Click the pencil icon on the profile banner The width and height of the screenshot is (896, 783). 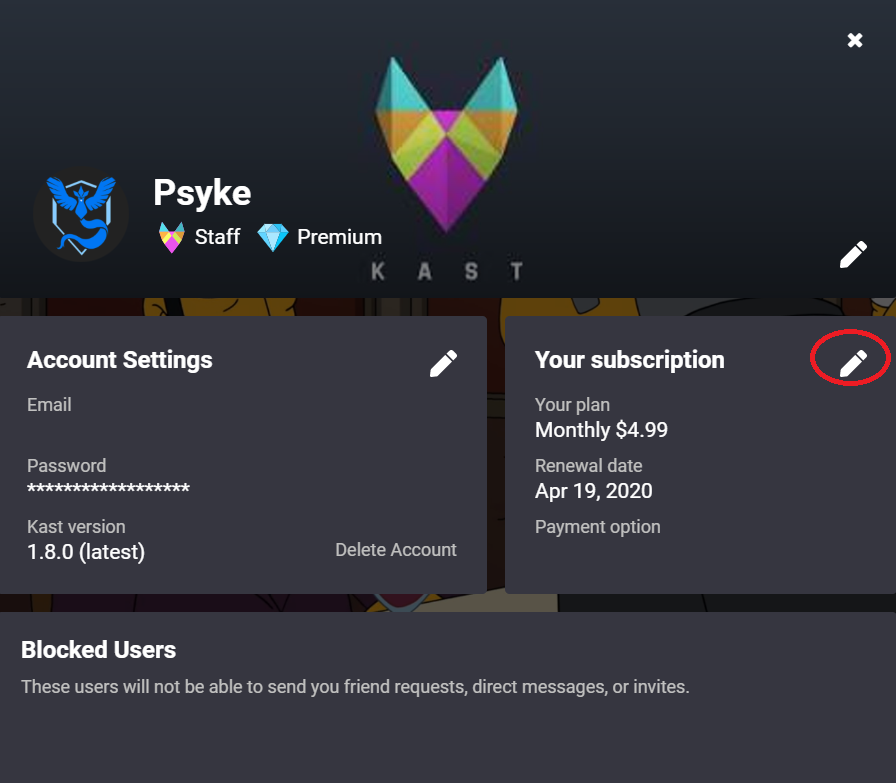[853, 255]
